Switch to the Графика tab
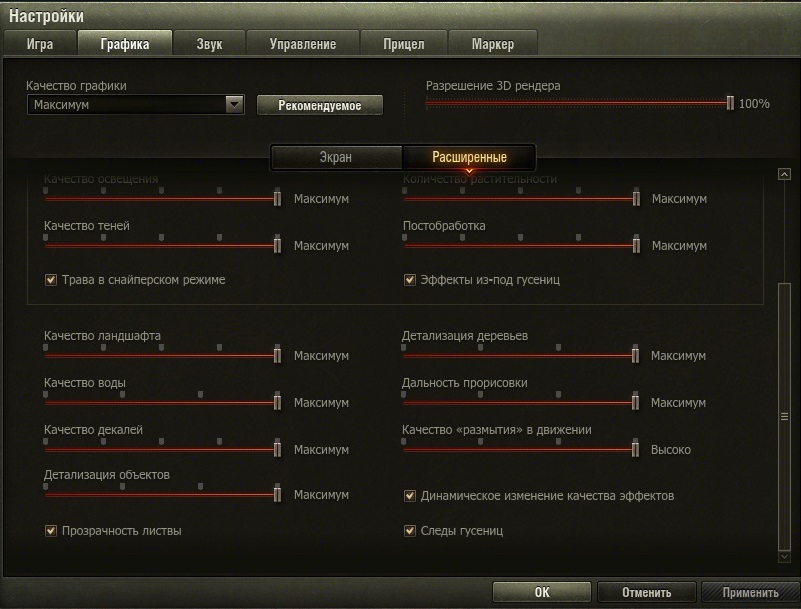Image resolution: width=801 pixels, height=609 pixels. [x=125, y=44]
